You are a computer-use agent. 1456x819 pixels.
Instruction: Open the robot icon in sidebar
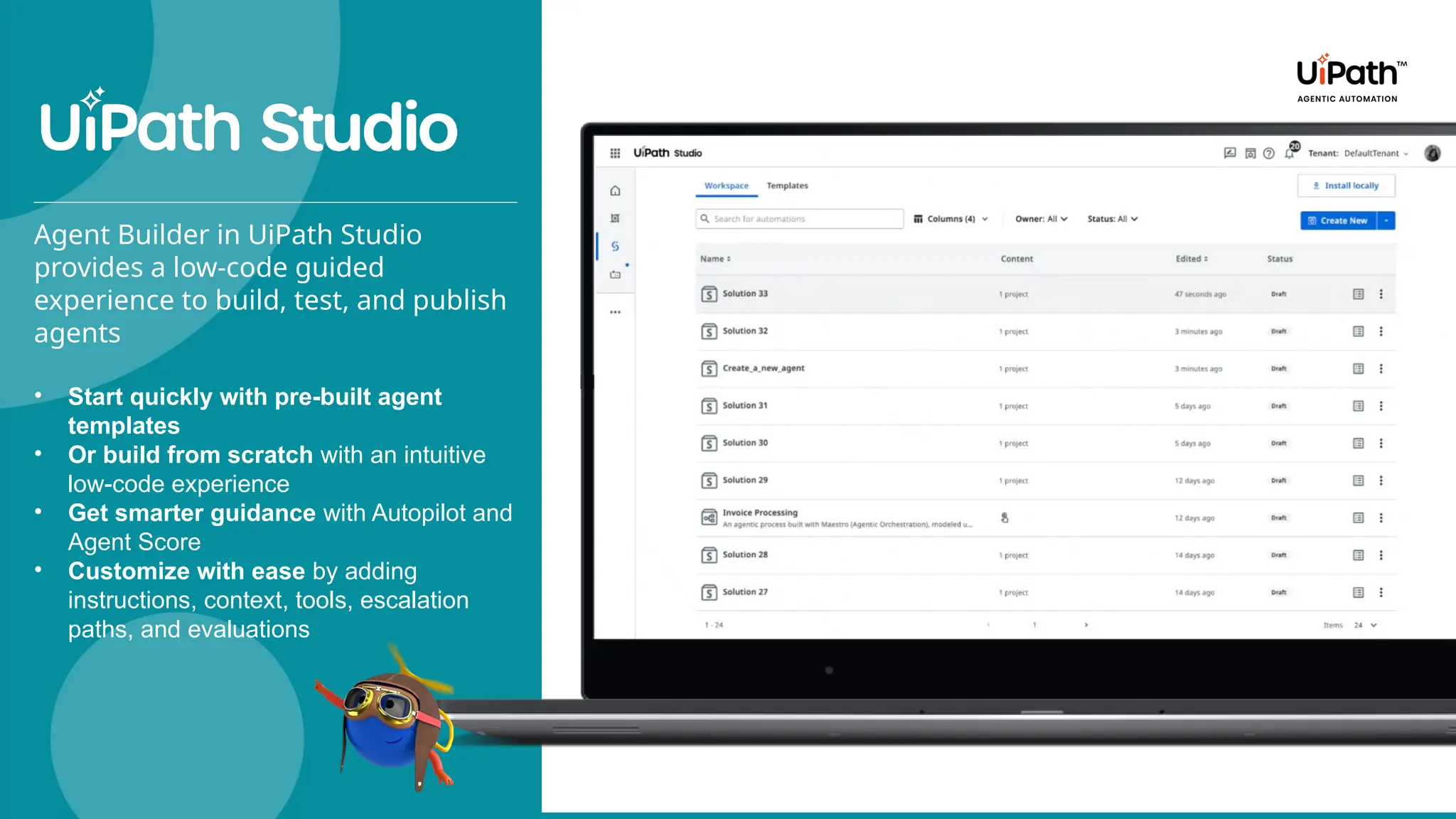click(x=615, y=274)
